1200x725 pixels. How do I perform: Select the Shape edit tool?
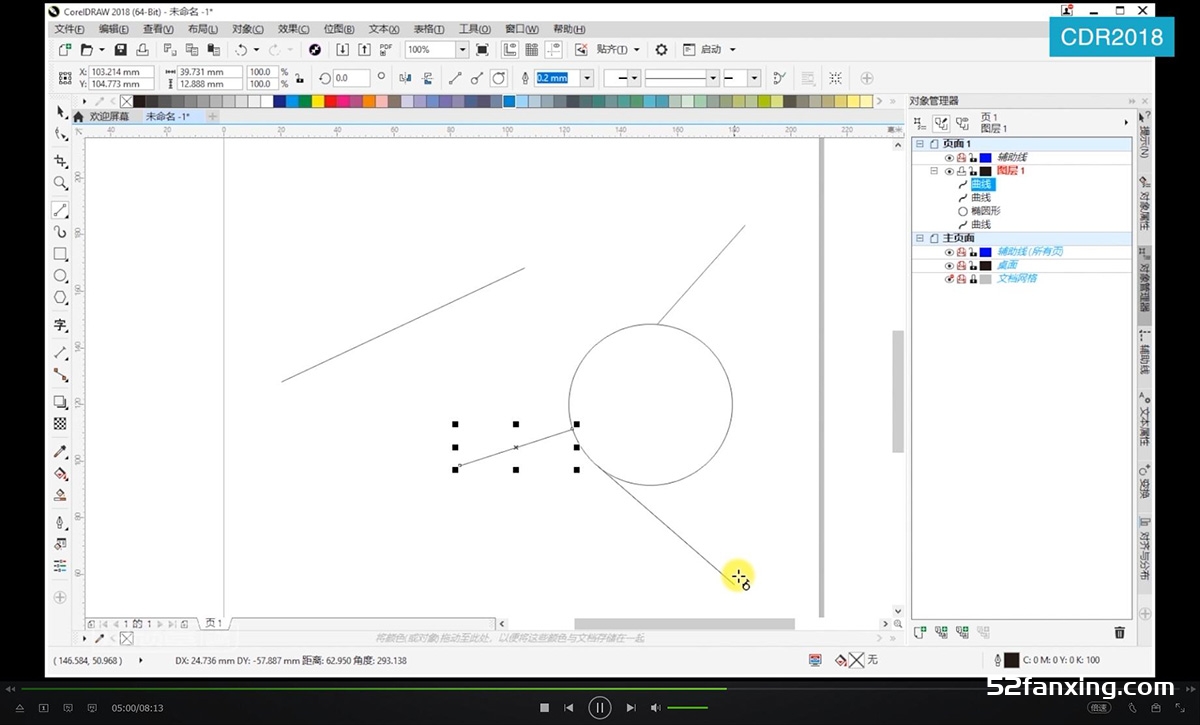coord(61,134)
